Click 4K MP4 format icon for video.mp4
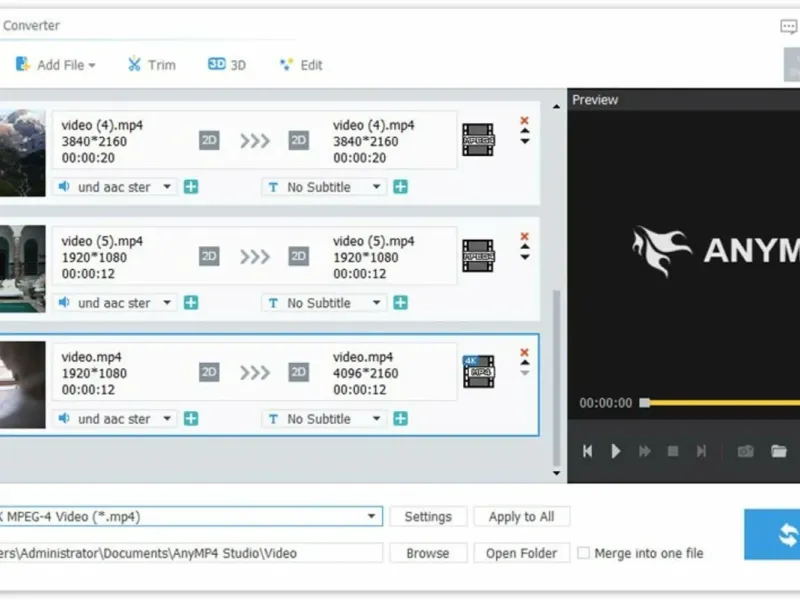The height and width of the screenshot is (600, 800). [478, 371]
